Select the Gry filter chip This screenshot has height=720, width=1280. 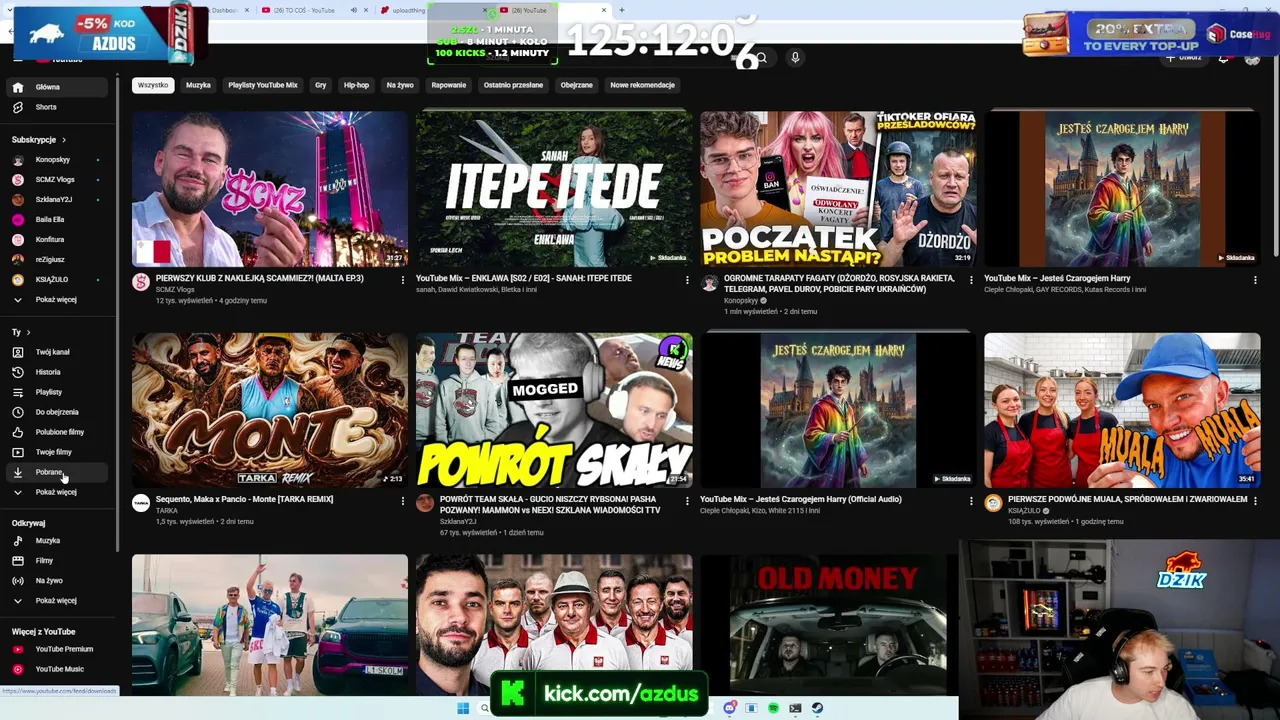click(321, 85)
